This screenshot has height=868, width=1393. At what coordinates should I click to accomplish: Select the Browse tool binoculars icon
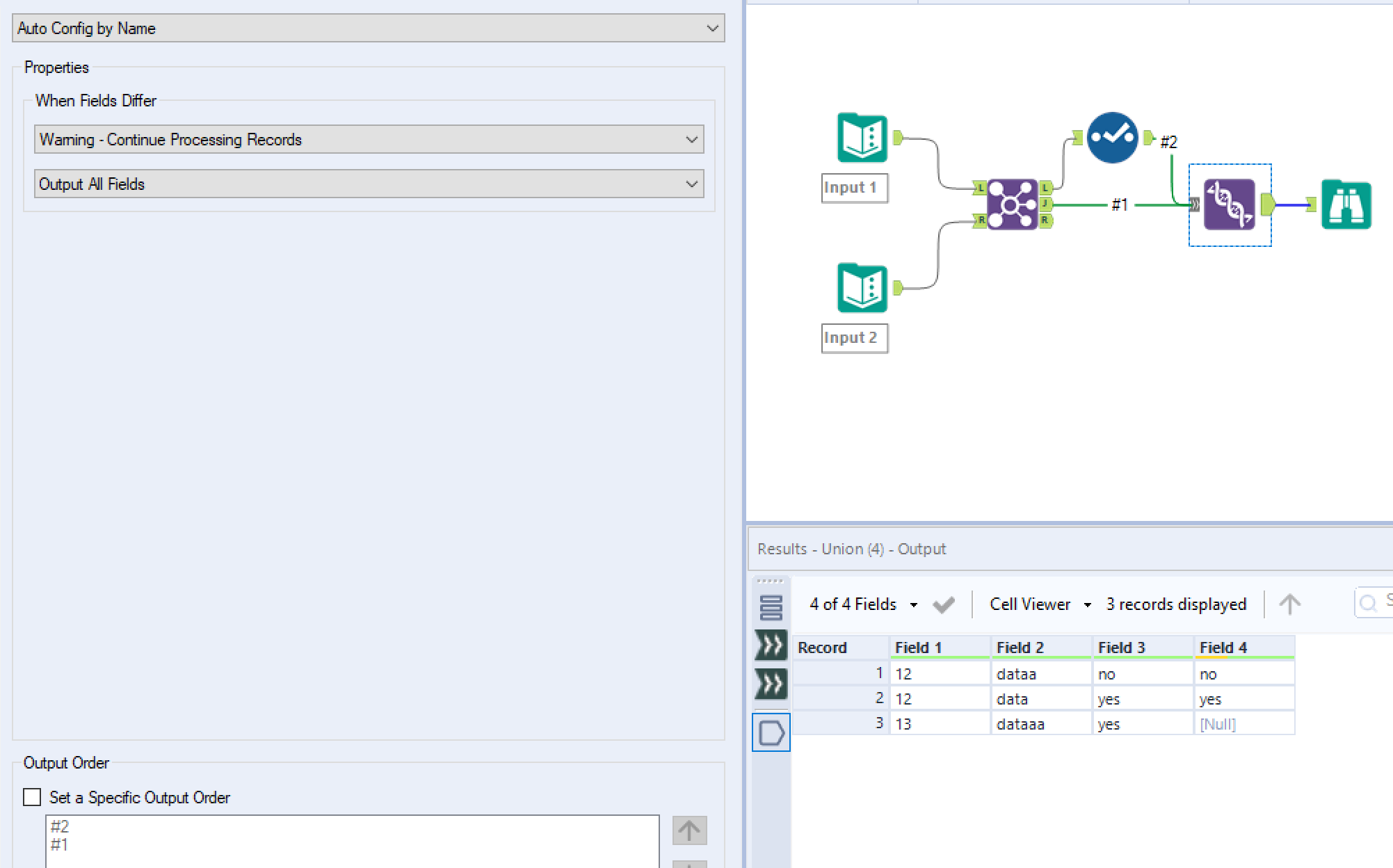[x=1346, y=204]
